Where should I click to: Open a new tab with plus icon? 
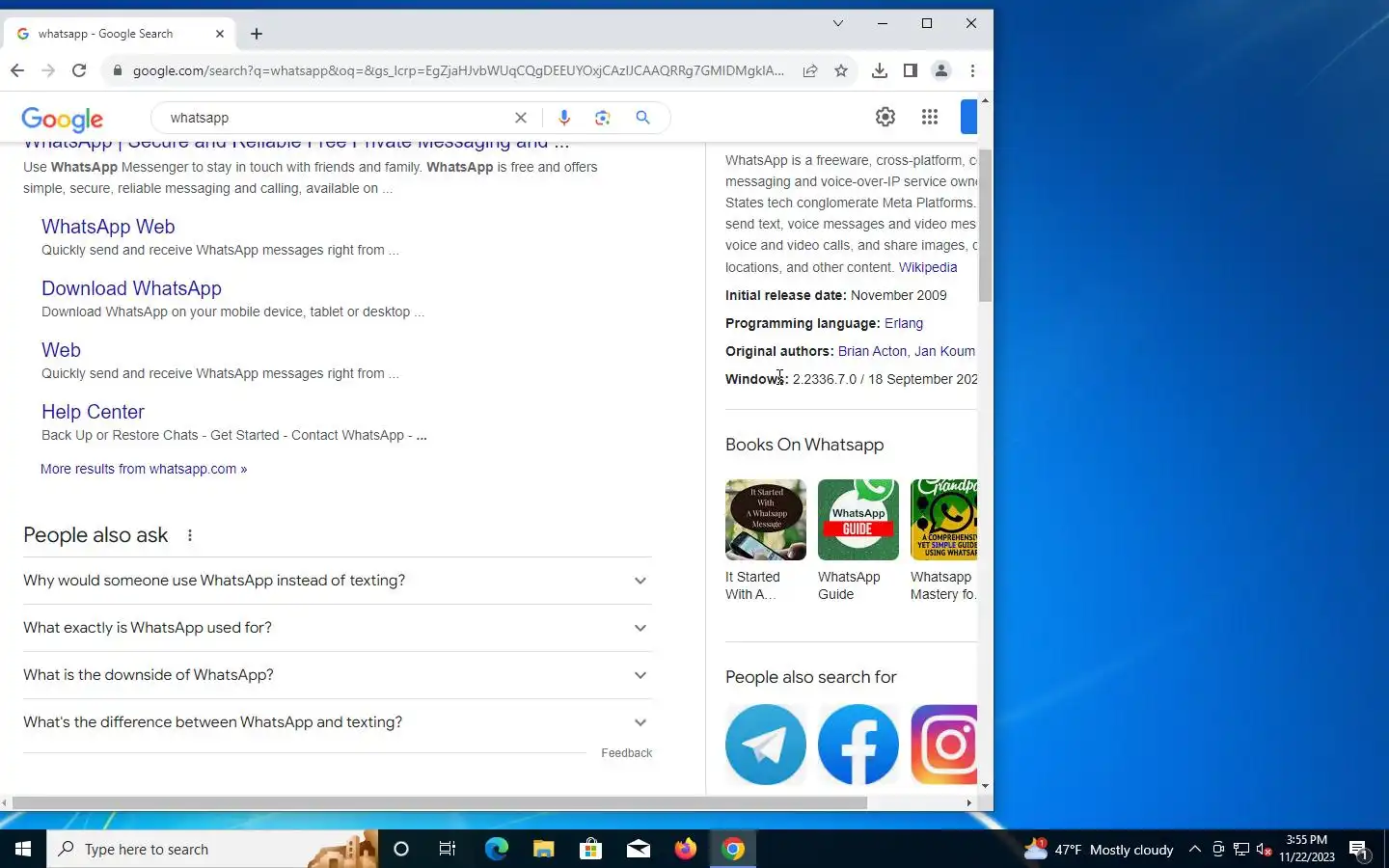coord(257,34)
